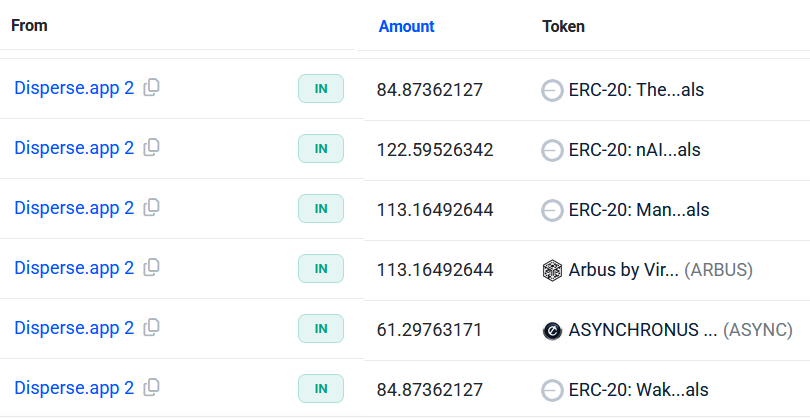Click the From column header
Viewport: 810px width, 419px height.
(29, 25)
